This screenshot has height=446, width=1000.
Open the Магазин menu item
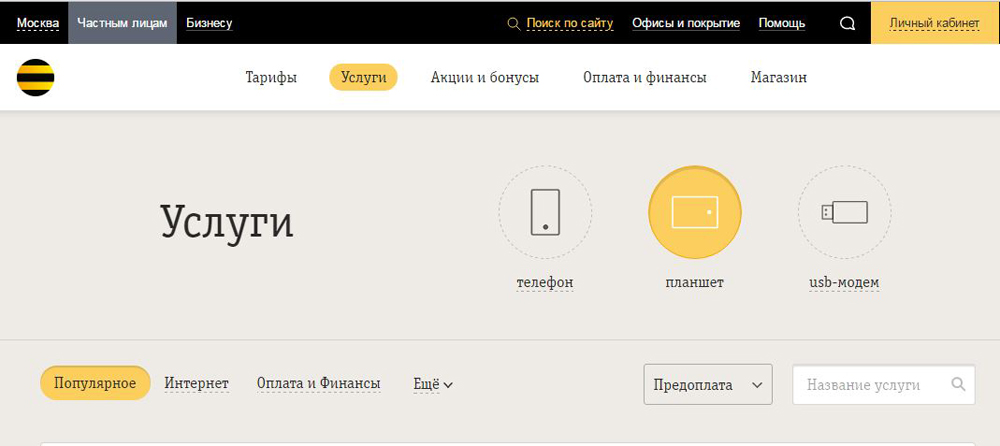point(778,78)
